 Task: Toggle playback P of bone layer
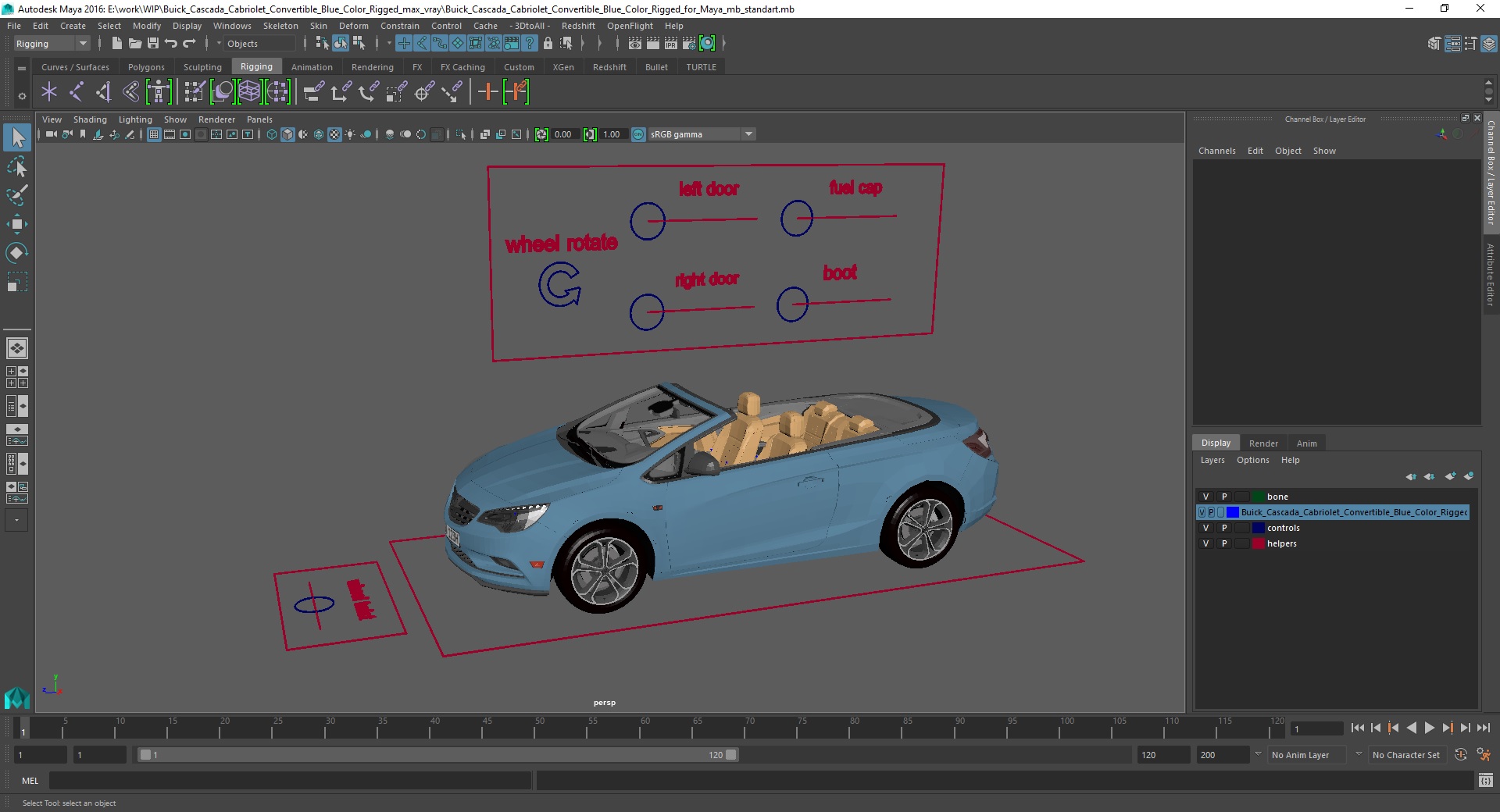pos(1224,497)
